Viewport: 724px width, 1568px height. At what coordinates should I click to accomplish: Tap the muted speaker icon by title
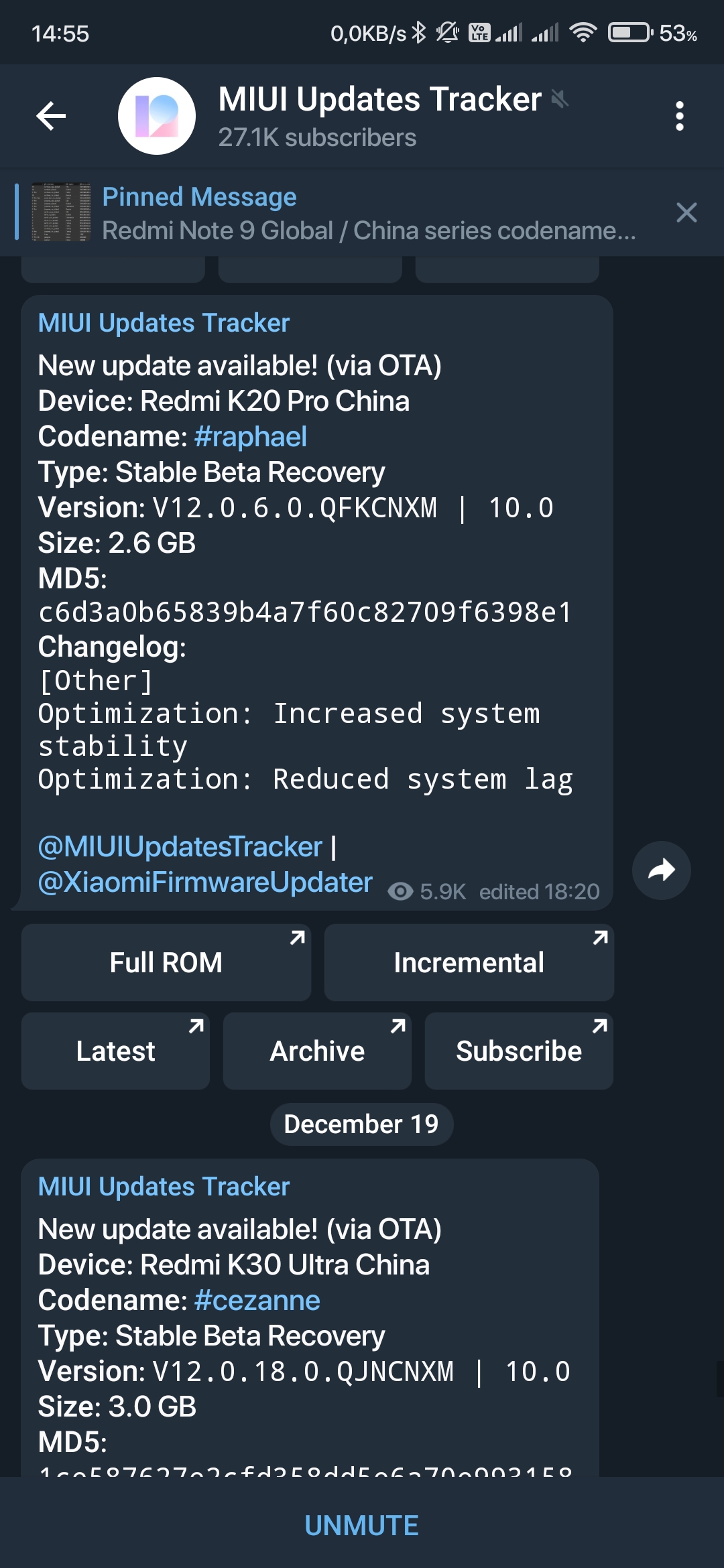(x=560, y=99)
